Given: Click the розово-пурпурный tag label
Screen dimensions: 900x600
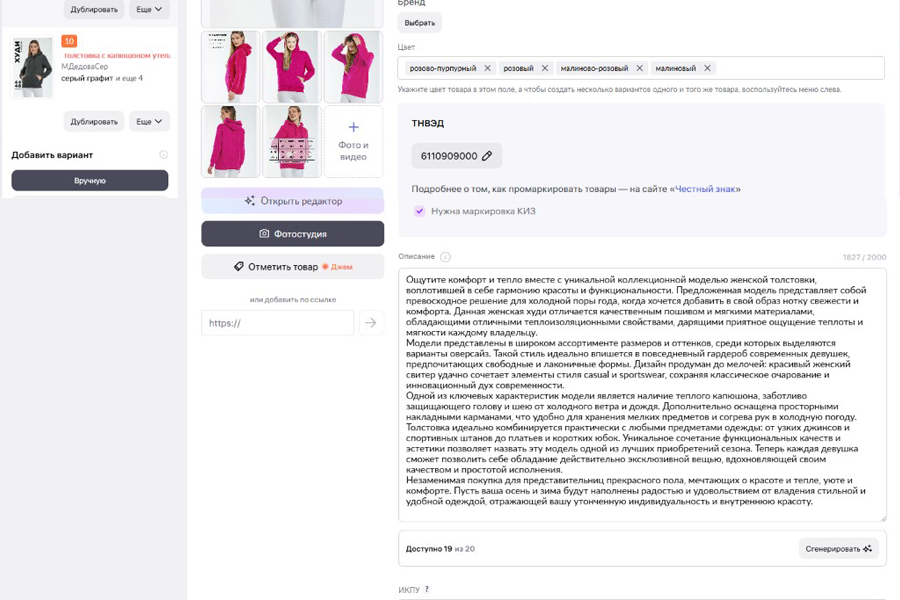Looking at the screenshot, I should [443, 68].
